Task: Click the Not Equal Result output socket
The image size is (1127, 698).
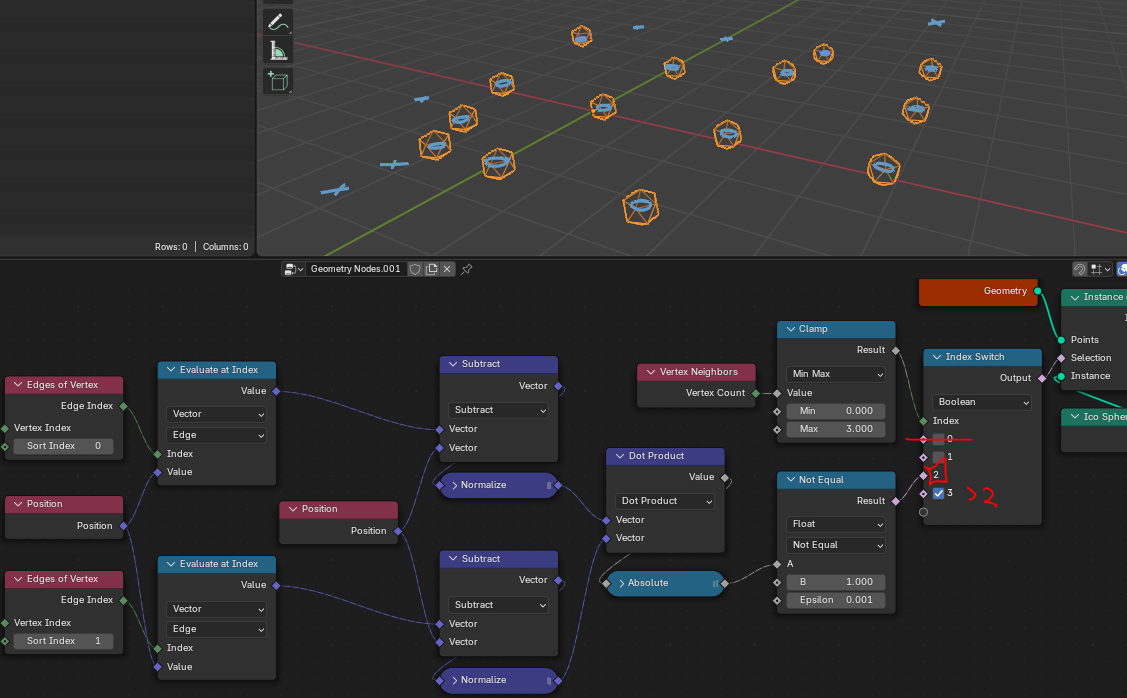Action: coord(896,501)
